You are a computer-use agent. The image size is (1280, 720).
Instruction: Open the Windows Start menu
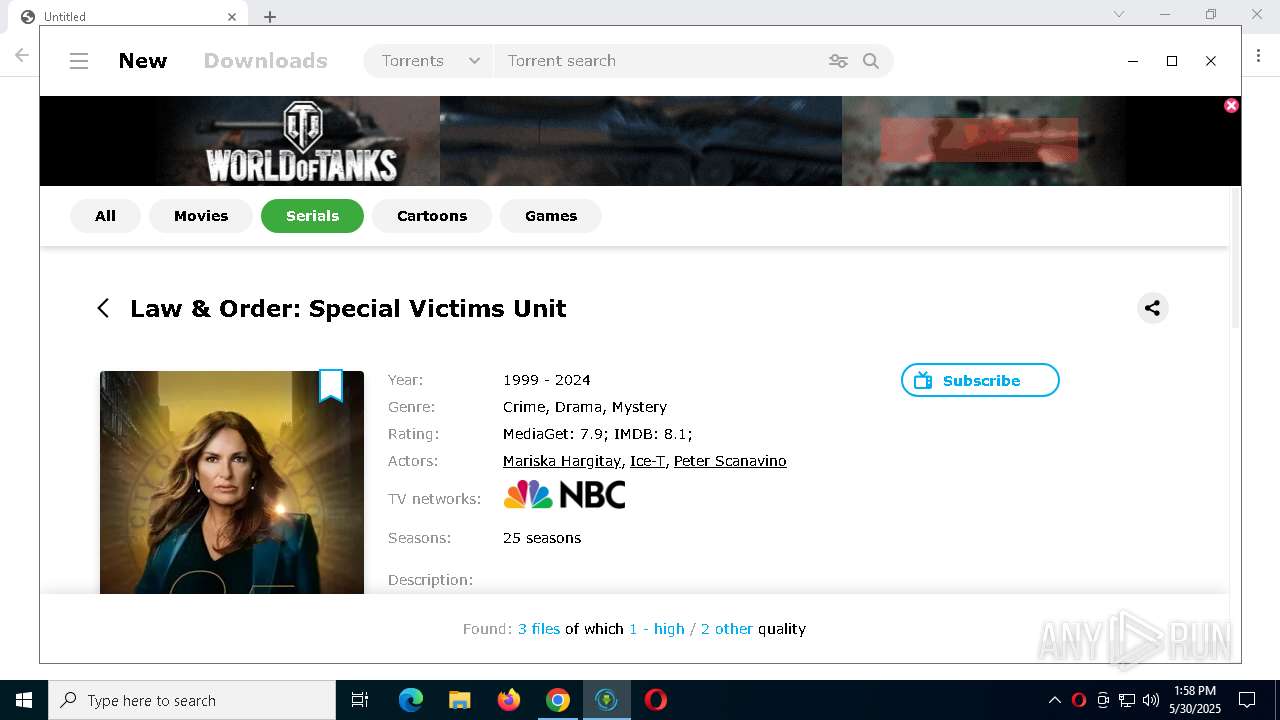24,700
